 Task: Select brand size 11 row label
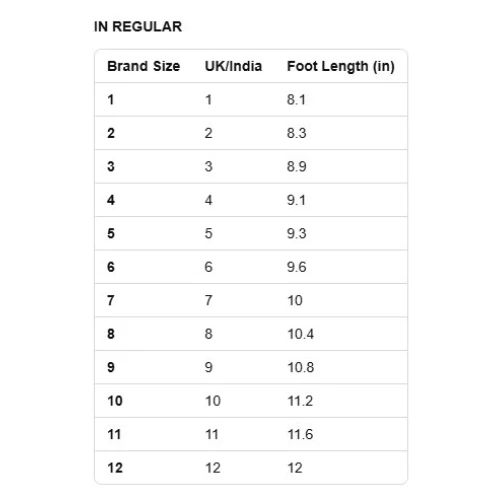coord(114,434)
